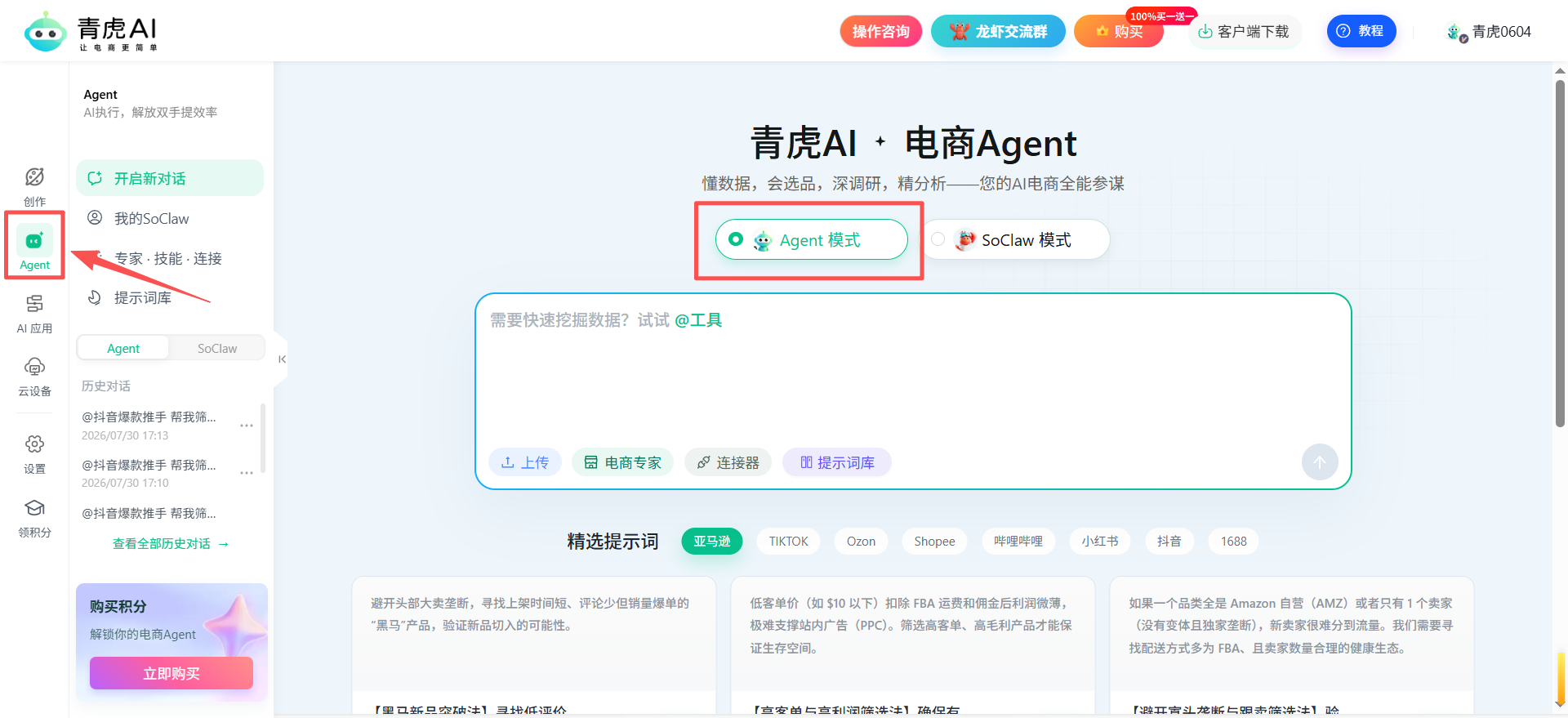
Task: Open options for the 17:13 history conversation
Action: point(247,426)
